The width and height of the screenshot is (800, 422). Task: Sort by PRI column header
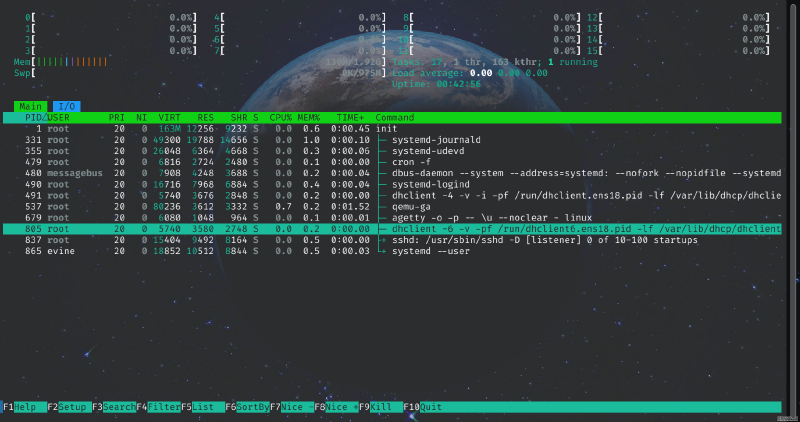(x=116, y=117)
